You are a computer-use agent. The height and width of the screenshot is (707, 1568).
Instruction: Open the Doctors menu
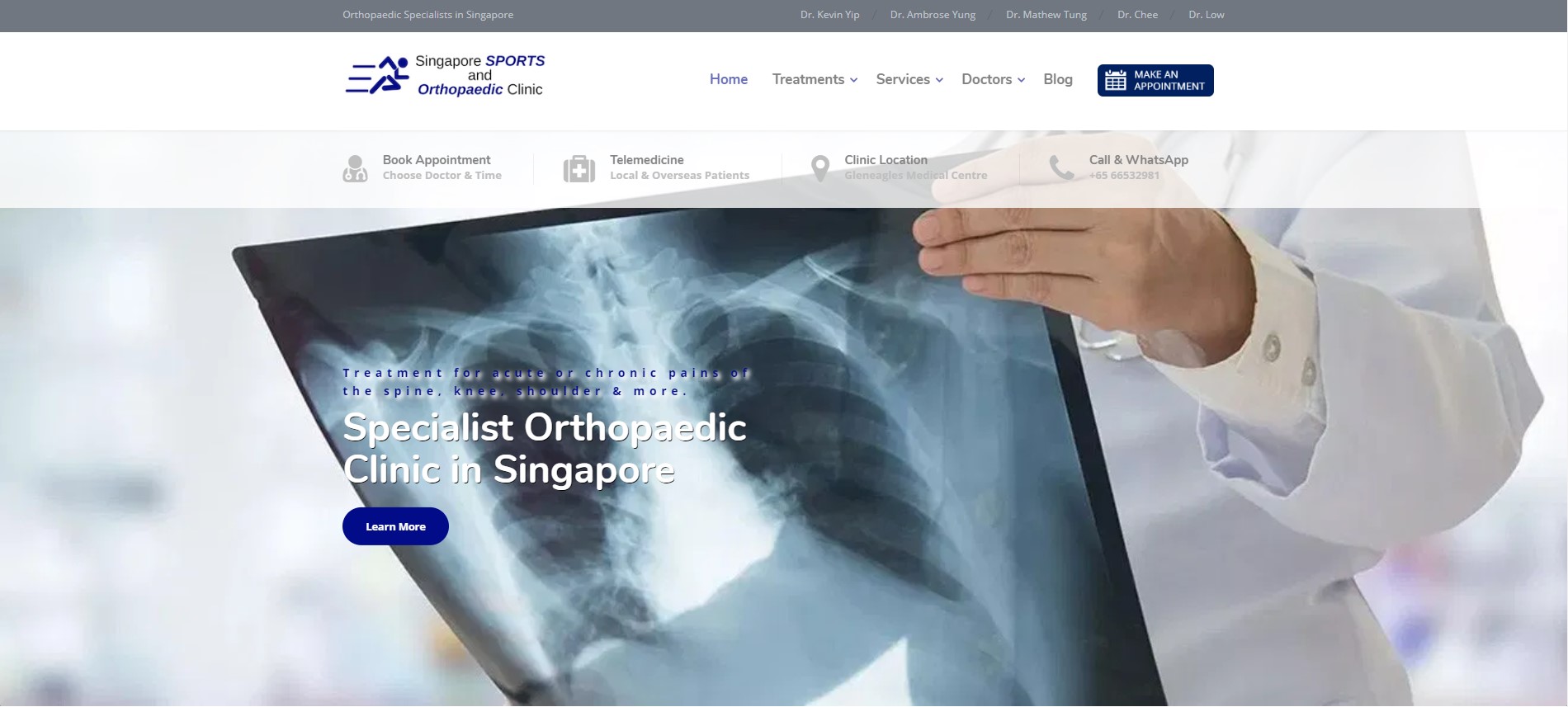986,79
